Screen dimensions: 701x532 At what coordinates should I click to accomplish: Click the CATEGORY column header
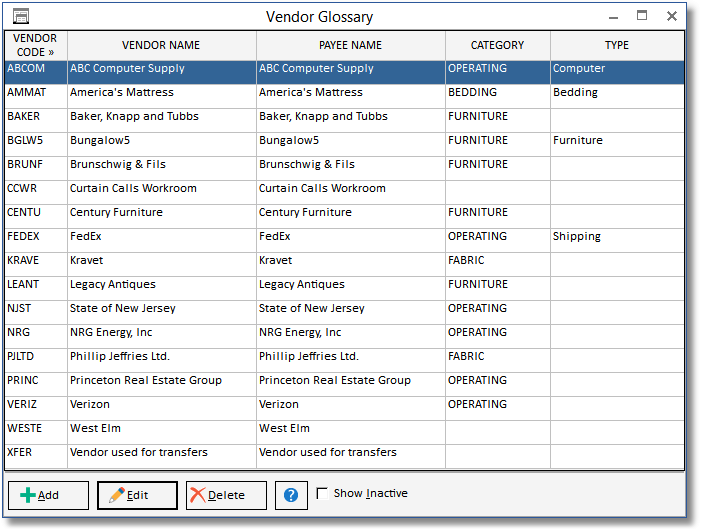pyautogui.click(x=498, y=45)
